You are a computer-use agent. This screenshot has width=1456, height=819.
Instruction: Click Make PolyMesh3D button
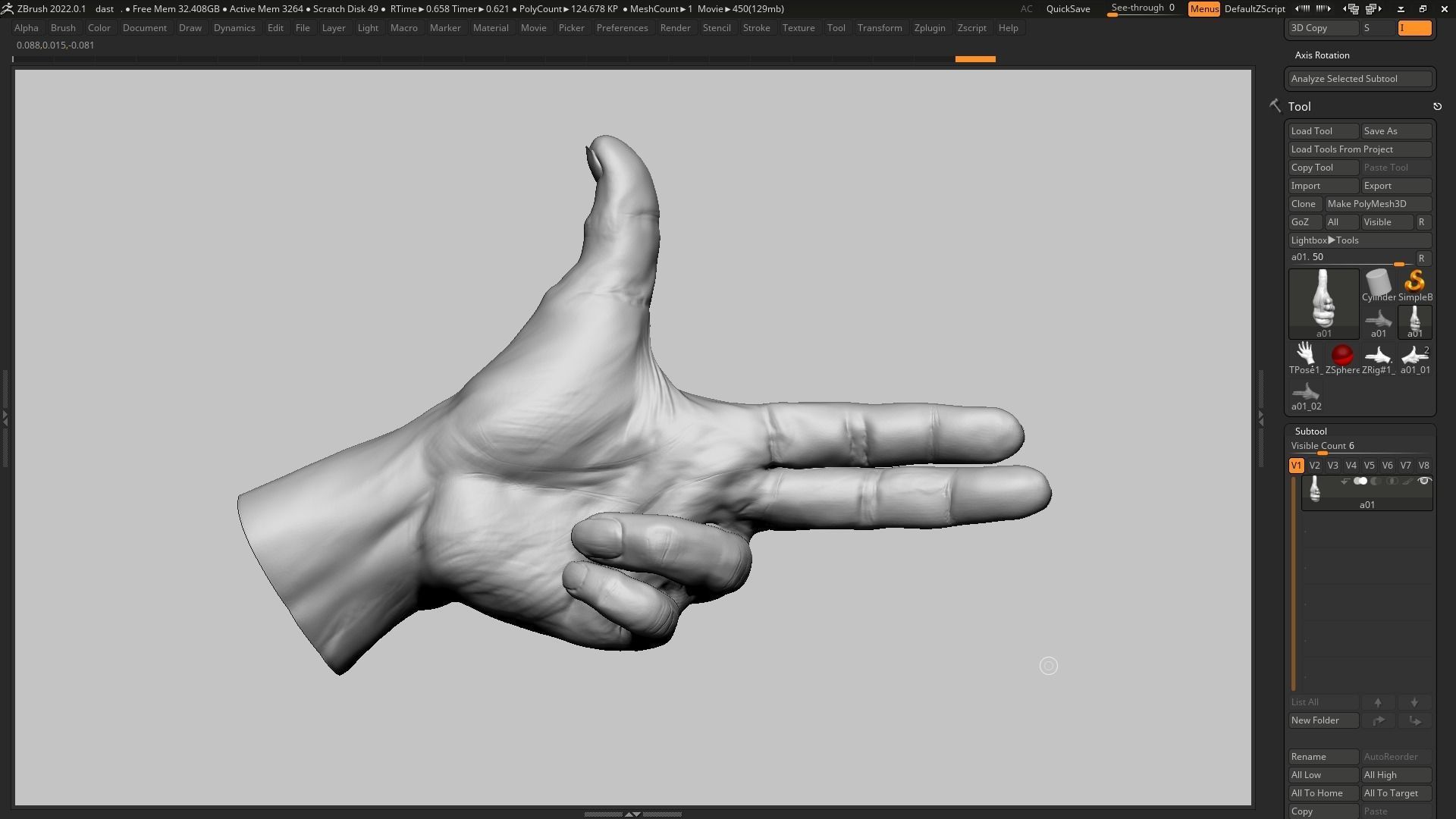tap(1378, 204)
